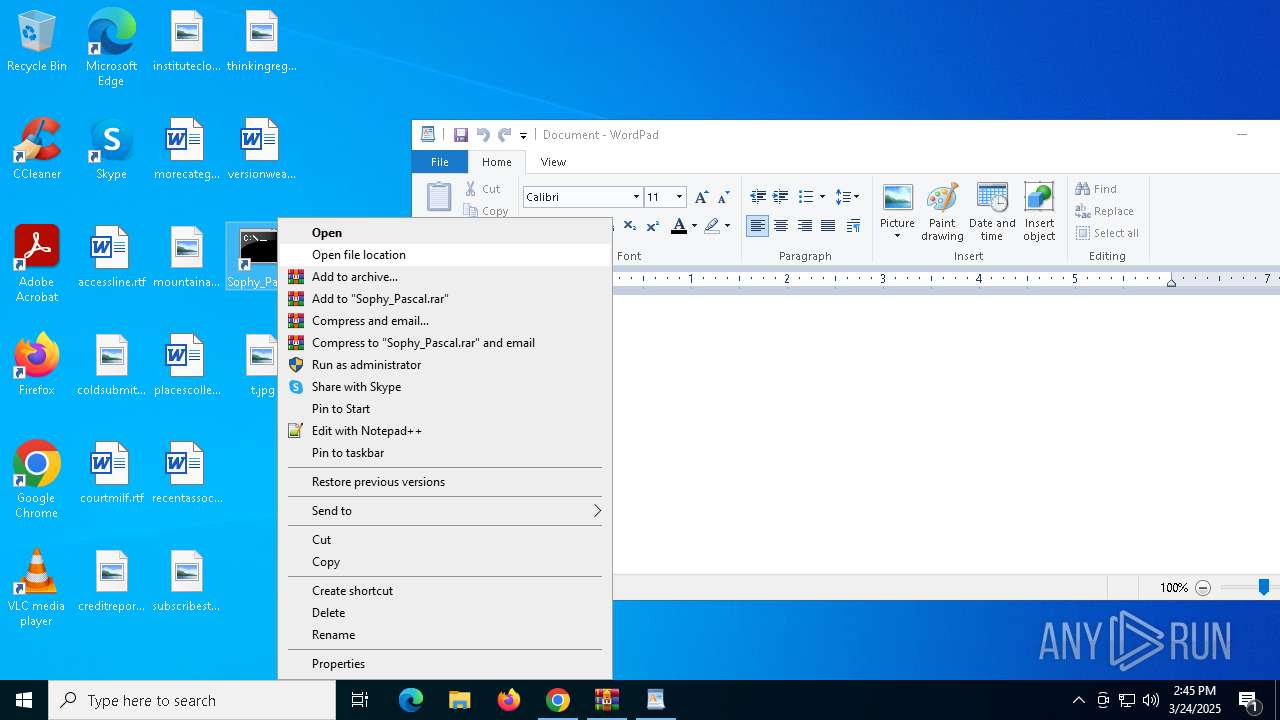Click Select all in Editing group
The width and height of the screenshot is (1280, 720).
click(x=1108, y=233)
